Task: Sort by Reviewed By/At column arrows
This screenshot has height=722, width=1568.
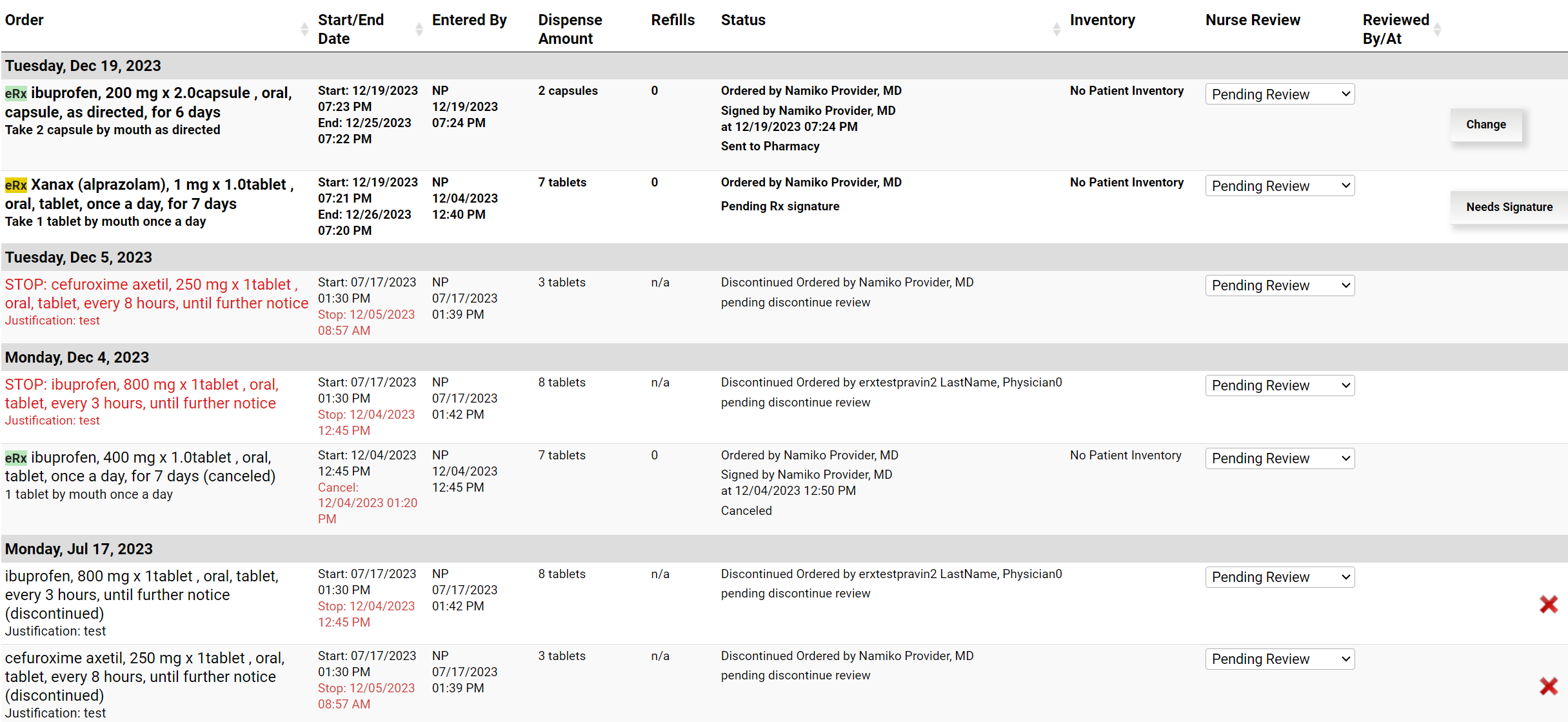Action: (1437, 29)
